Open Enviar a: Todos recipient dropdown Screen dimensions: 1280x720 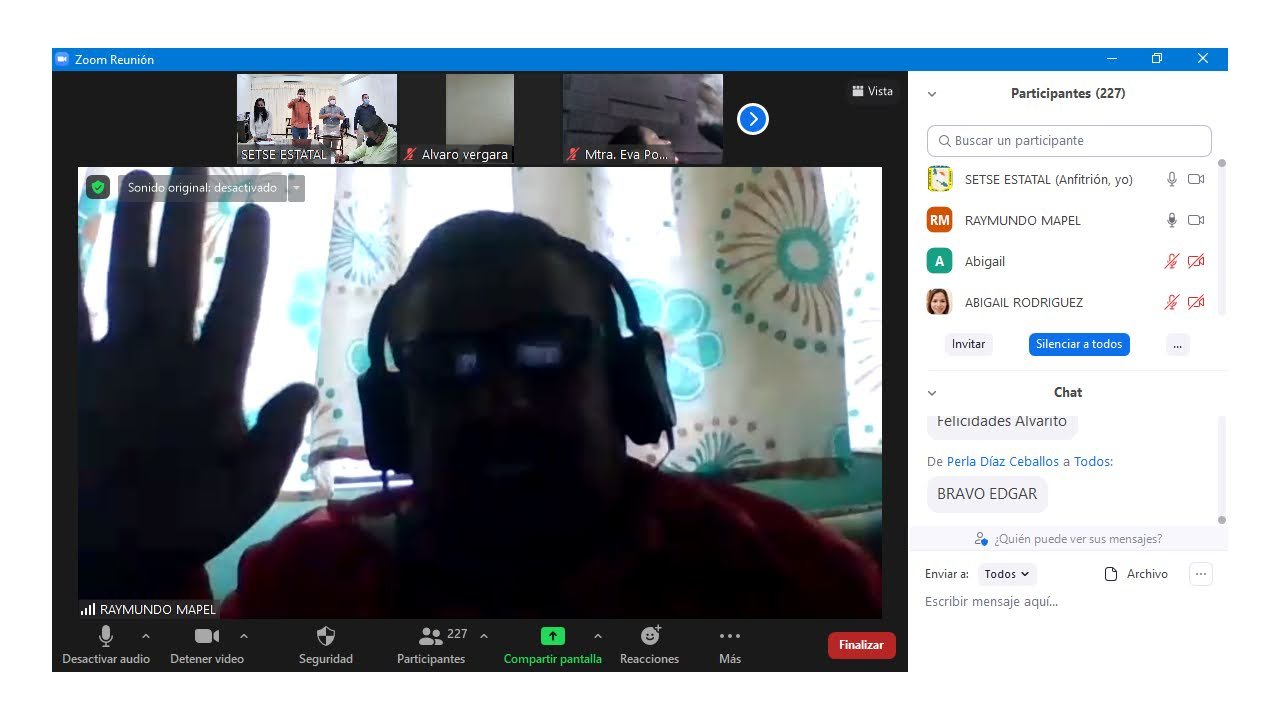[1007, 574]
